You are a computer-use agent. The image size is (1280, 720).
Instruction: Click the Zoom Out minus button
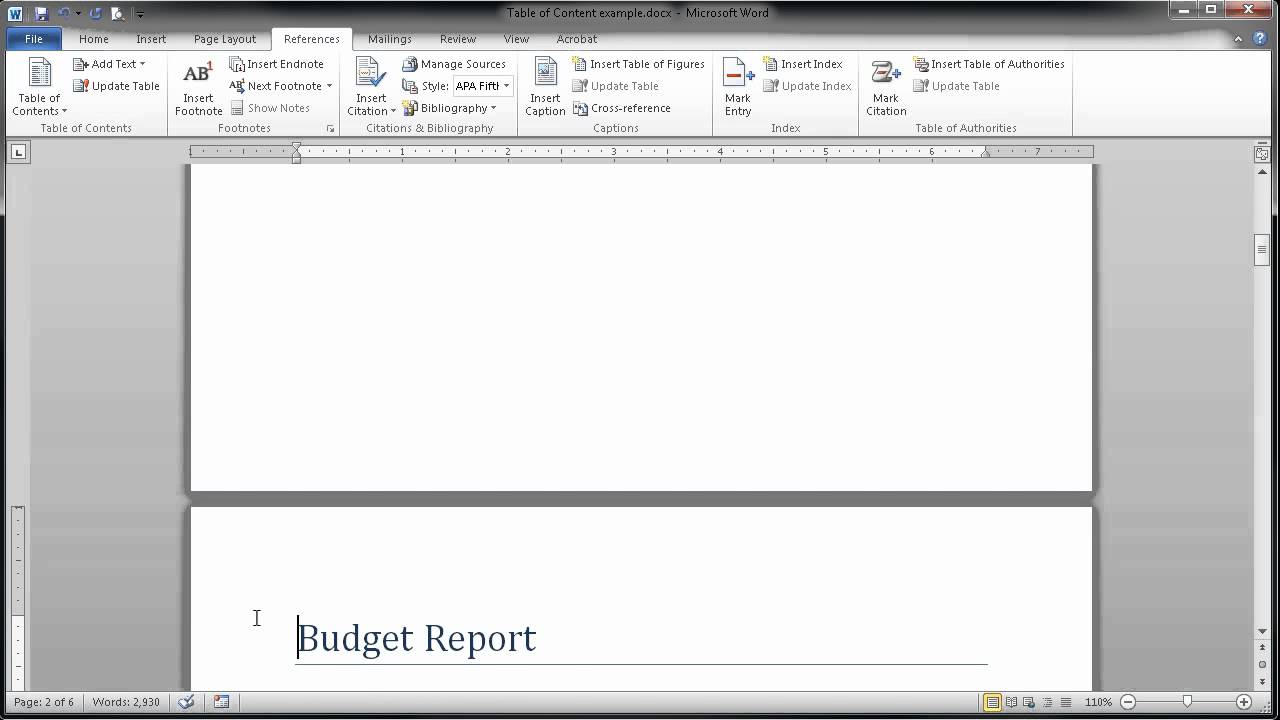click(x=1128, y=702)
